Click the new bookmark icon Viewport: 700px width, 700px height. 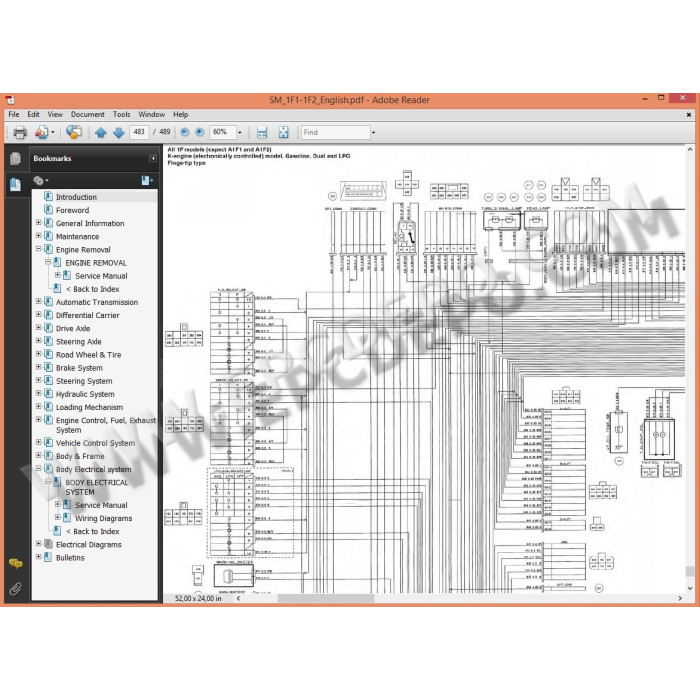pyautogui.click(x=147, y=180)
